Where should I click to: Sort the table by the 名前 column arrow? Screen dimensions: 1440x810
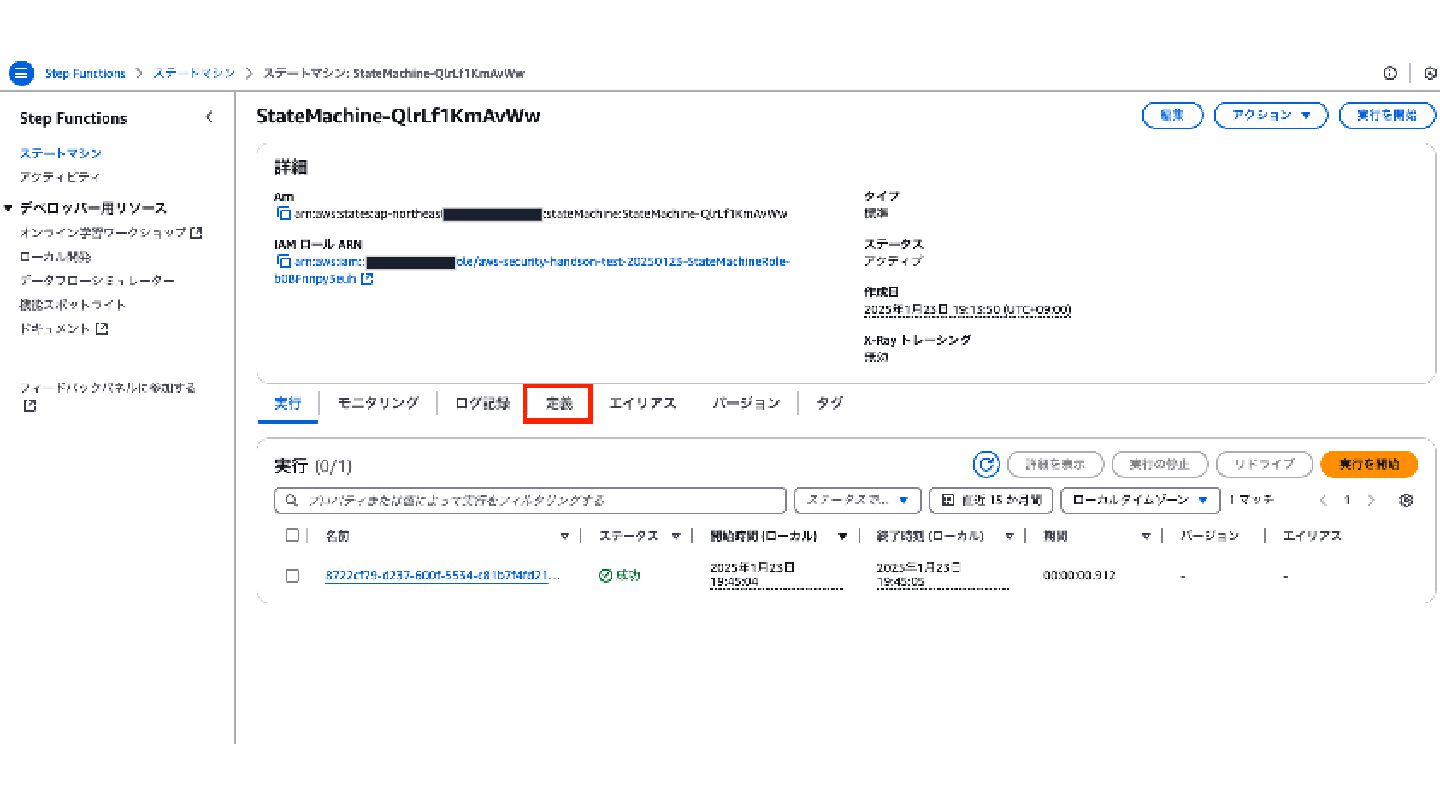[x=565, y=536]
